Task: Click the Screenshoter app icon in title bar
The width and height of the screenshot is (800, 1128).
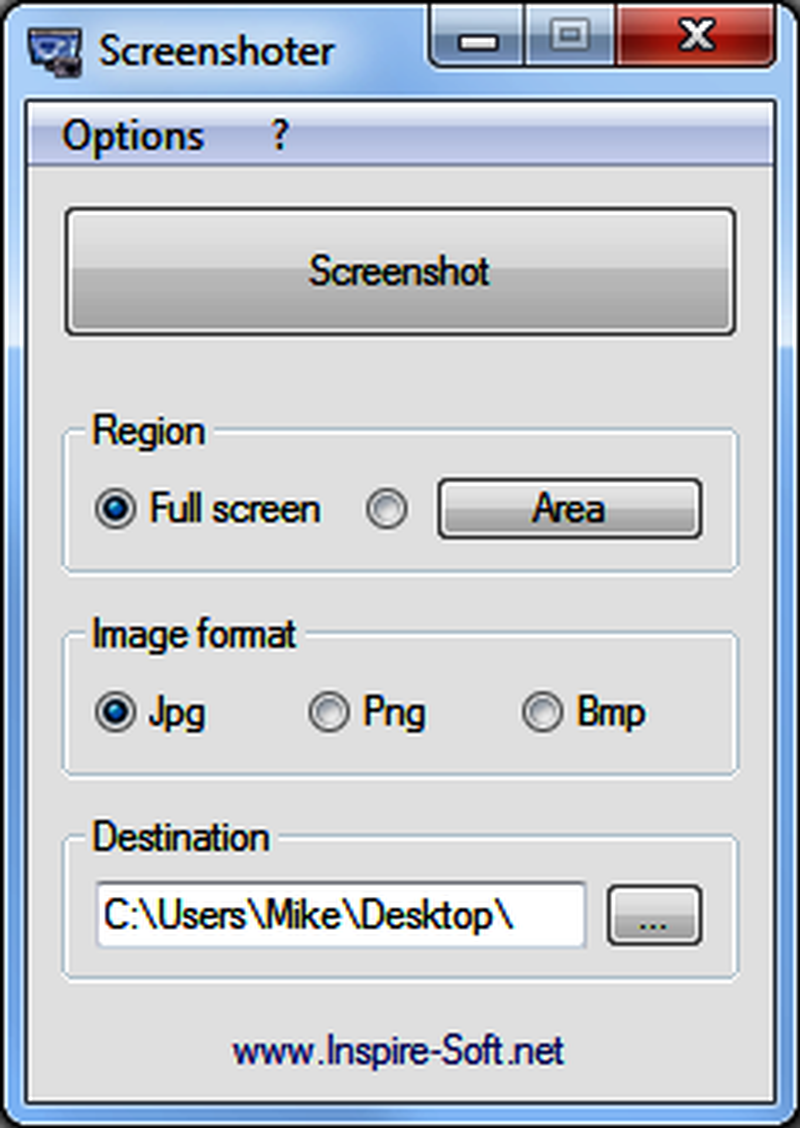Action: click(51, 50)
